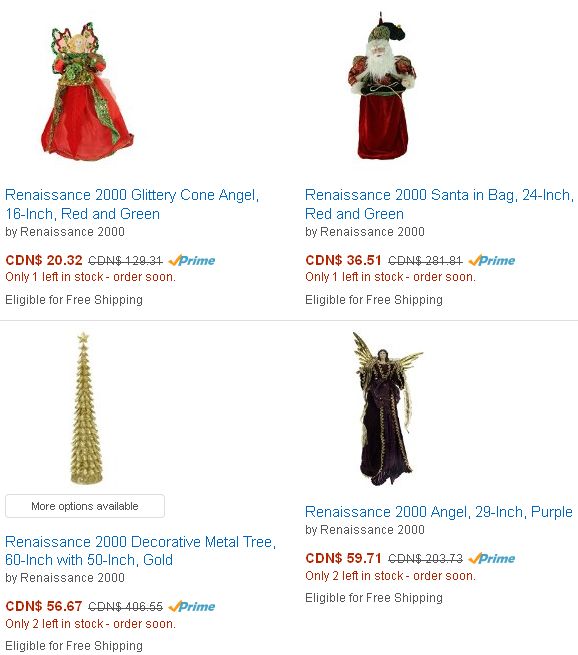Open Renaissance 2000 Glittery Cone Angel title link
578x655 pixels.
tap(132, 204)
